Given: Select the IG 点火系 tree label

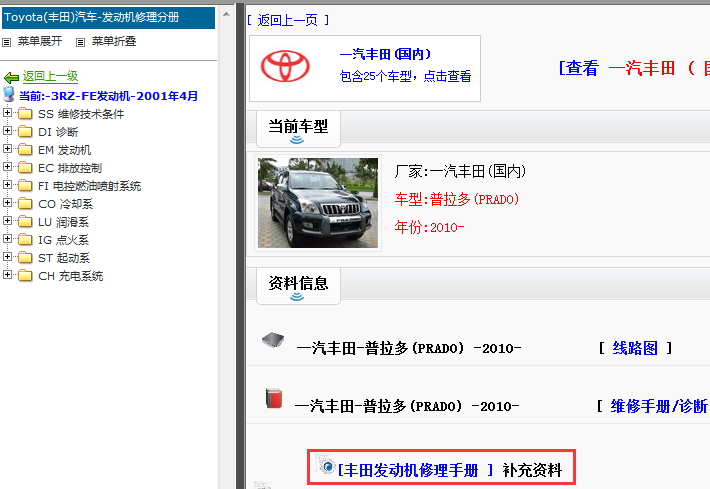Looking at the screenshot, I should coord(63,240).
